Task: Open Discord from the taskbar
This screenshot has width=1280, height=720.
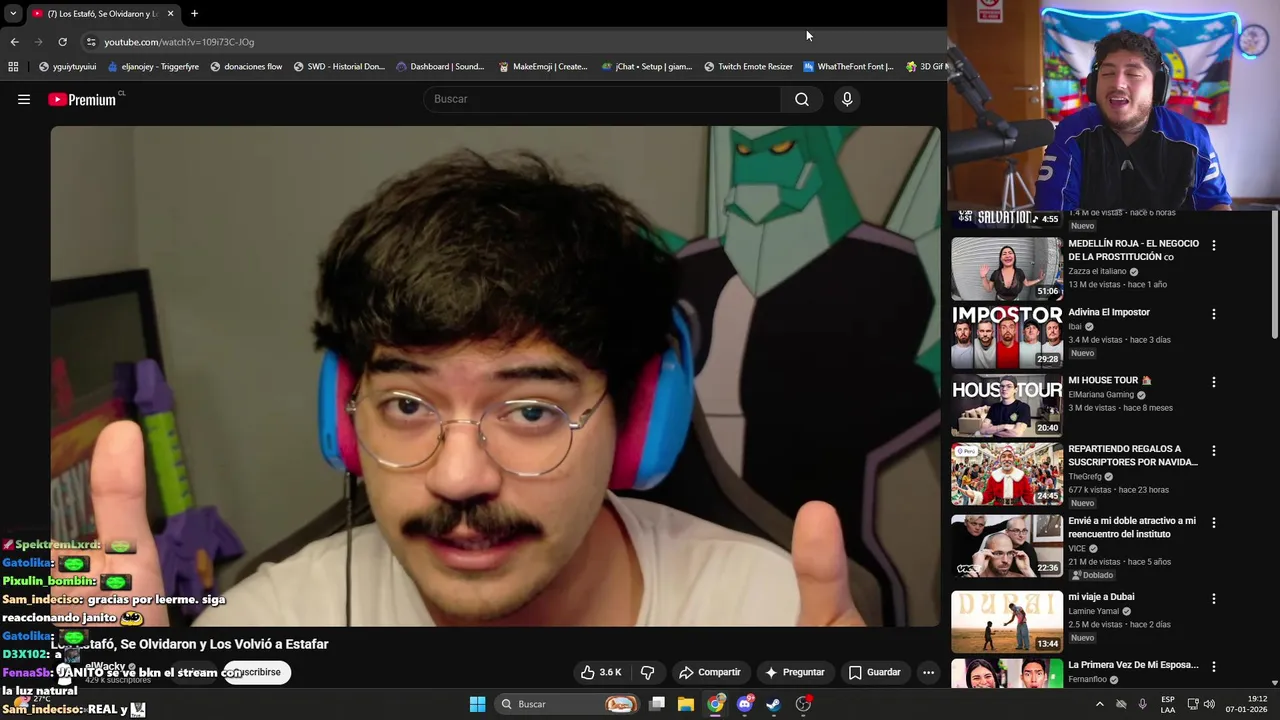Action: coord(745,704)
